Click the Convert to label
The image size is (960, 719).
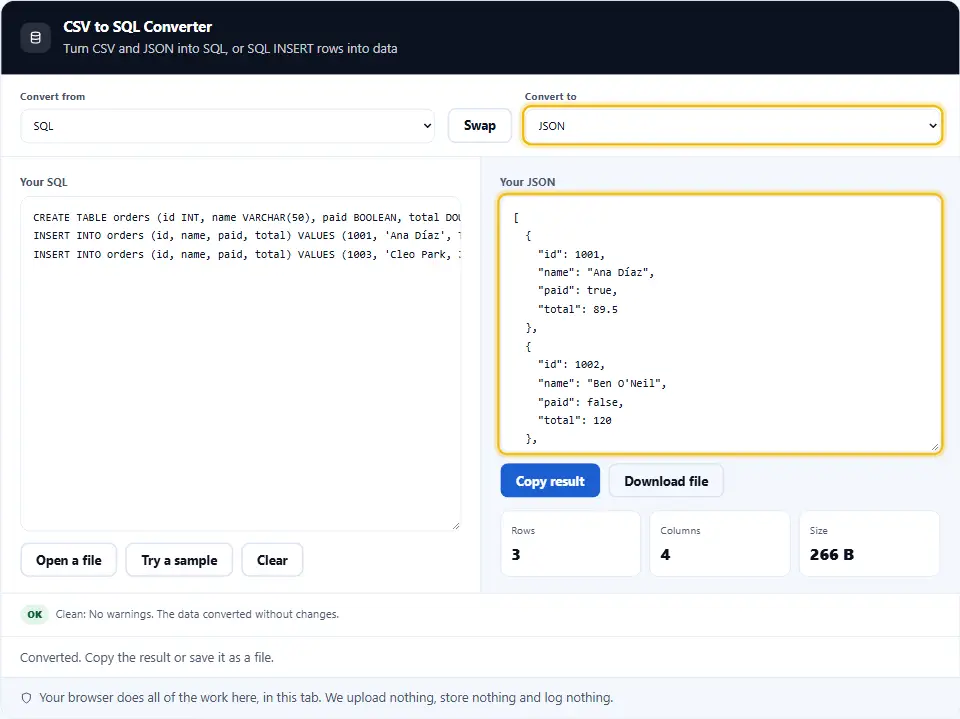[x=550, y=96]
